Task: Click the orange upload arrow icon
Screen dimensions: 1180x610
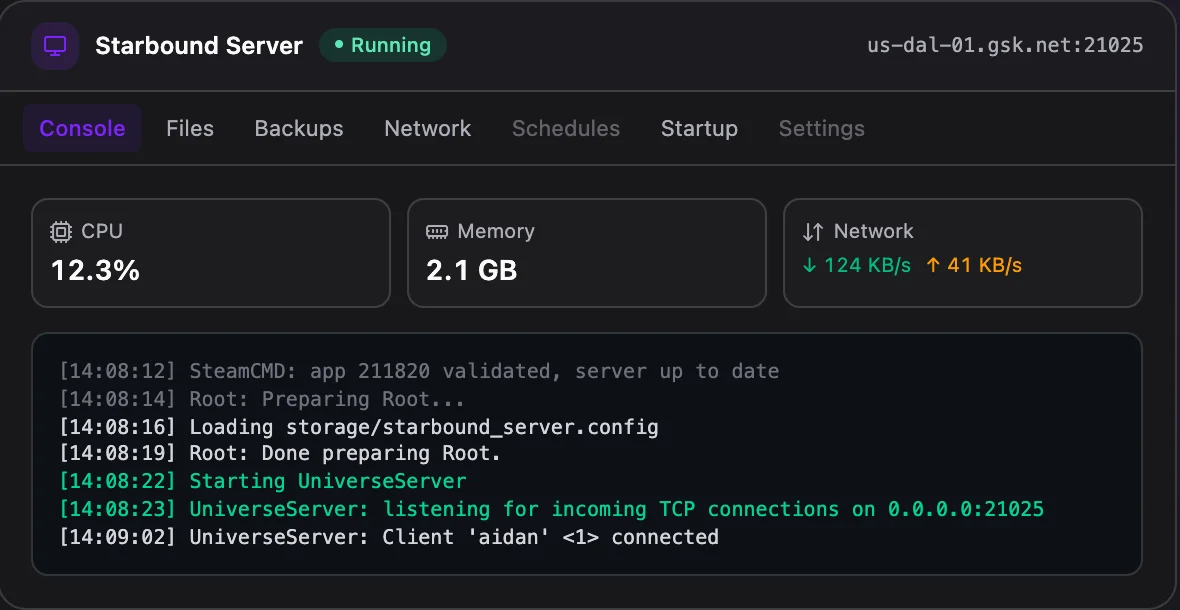Action: pos(932,266)
